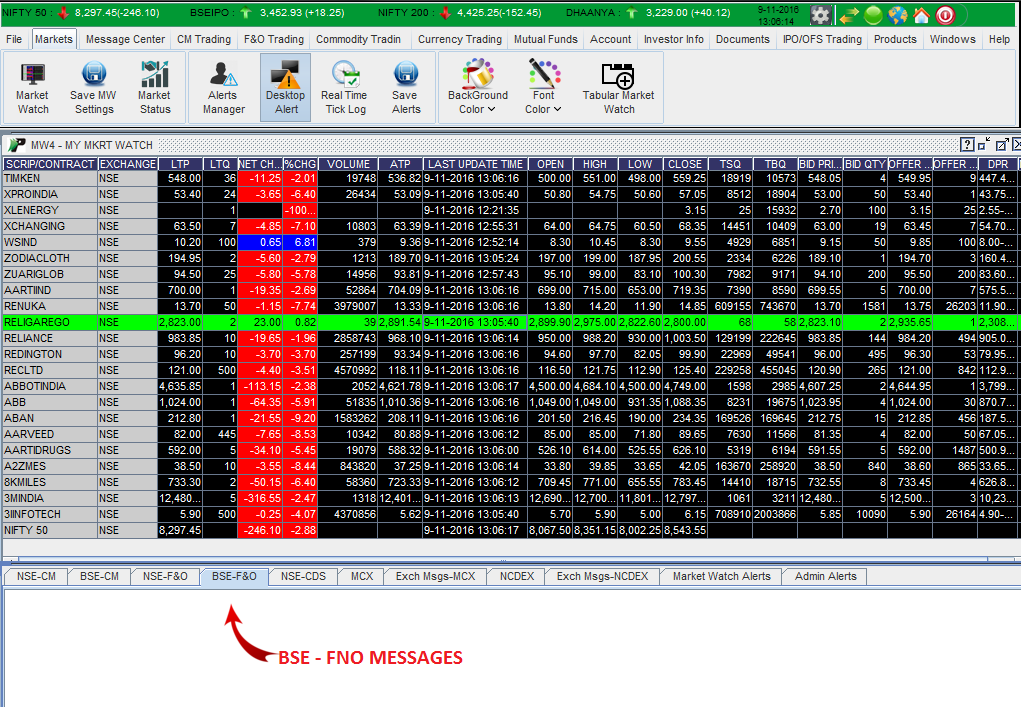Click the yellow swap arrows icon top right
Viewport: 1021px width, 707px height.
pyautogui.click(x=848, y=14)
